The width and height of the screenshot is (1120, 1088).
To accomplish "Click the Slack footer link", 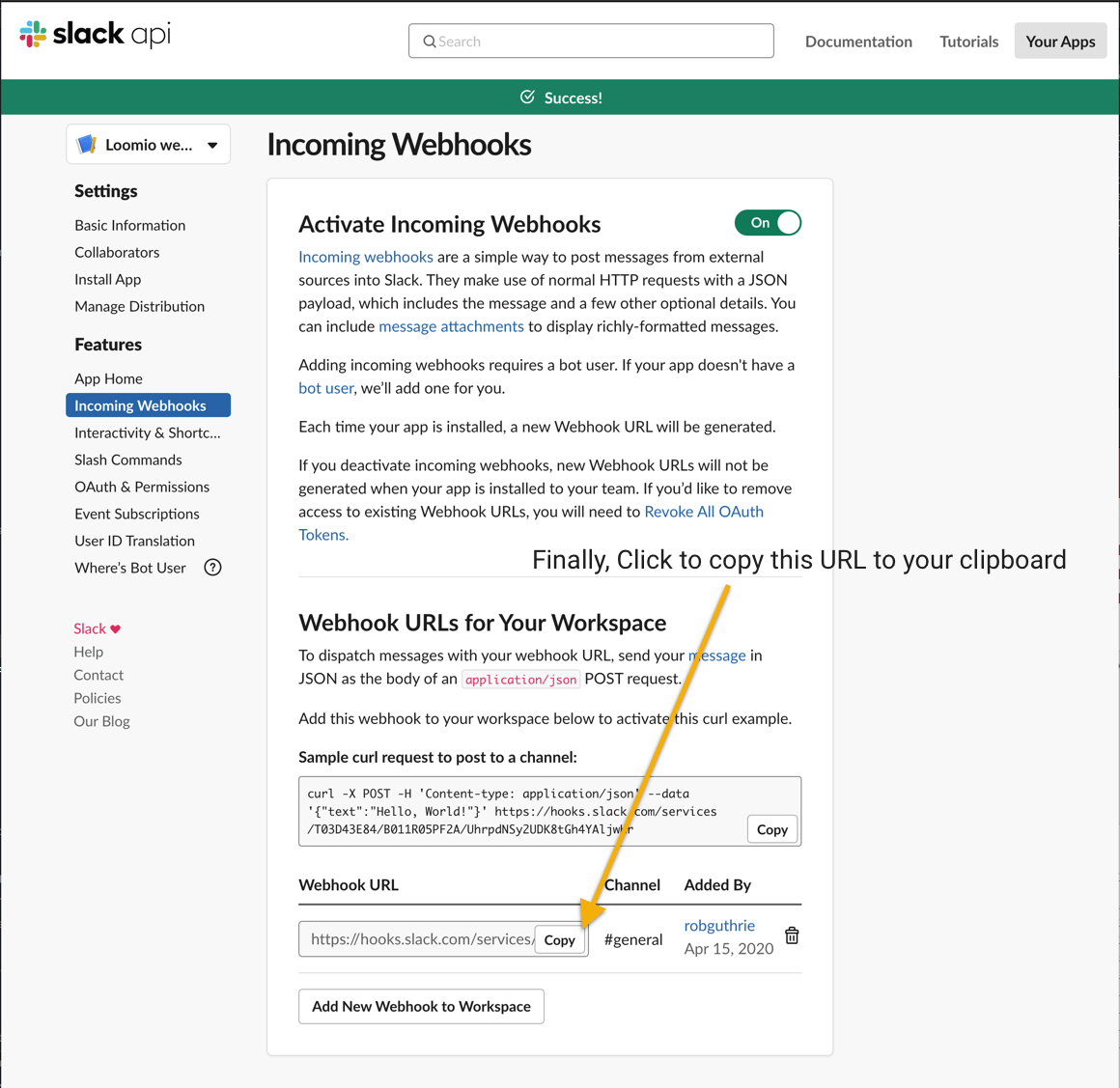I will [89, 628].
